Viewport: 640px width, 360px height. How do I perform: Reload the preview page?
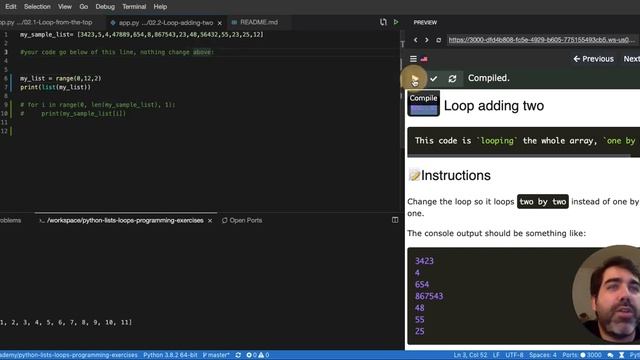pyautogui.click(x=438, y=40)
